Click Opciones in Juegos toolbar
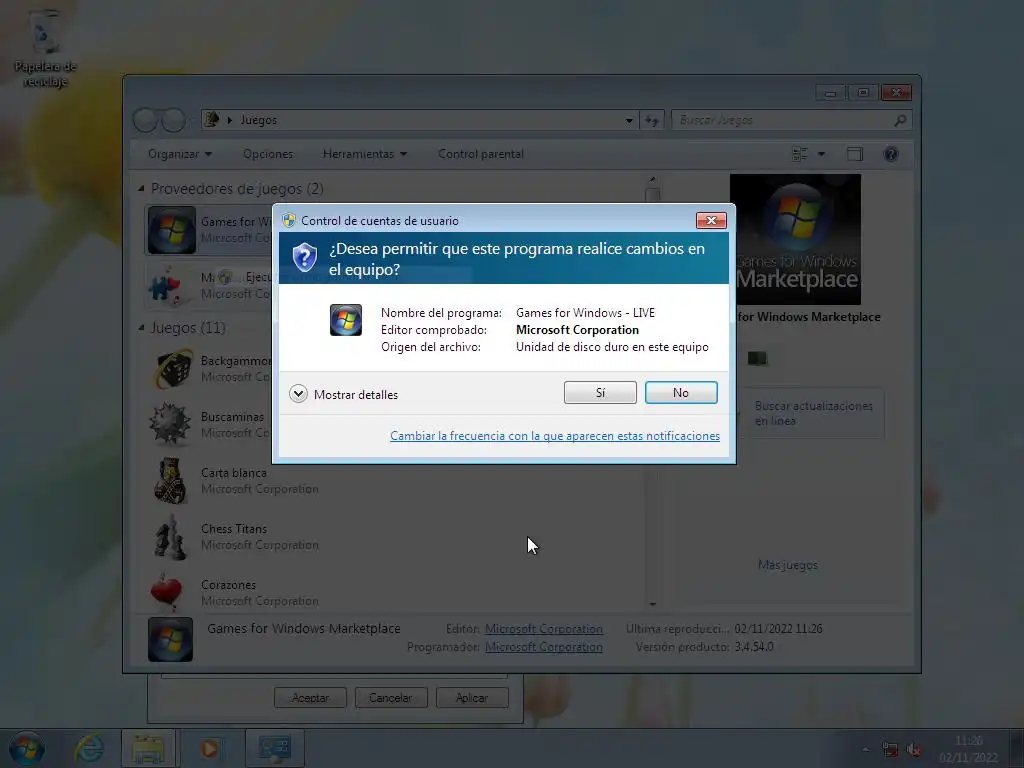The height and width of the screenshot is (768, 1024). [268, 154]
